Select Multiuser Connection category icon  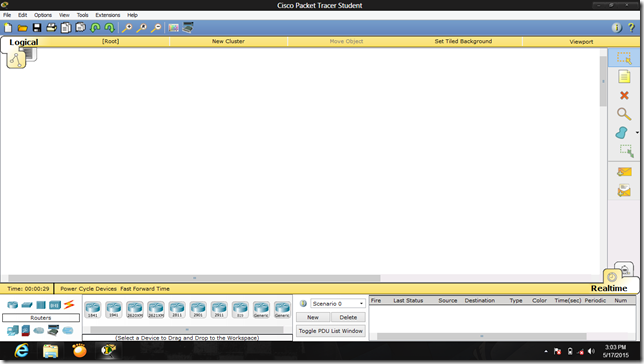(68, 330)
